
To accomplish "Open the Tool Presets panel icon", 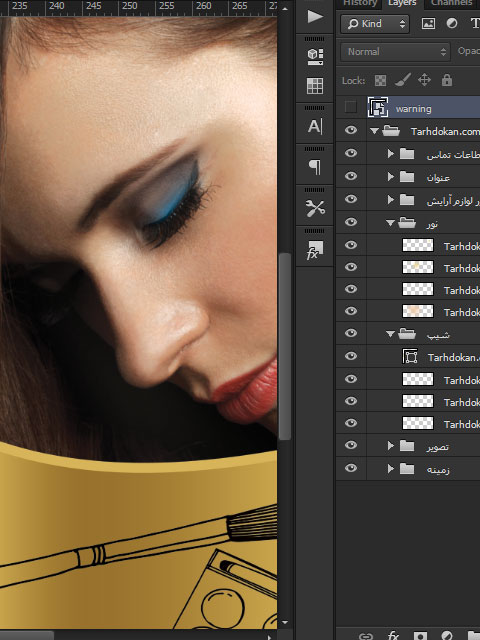I will click(x=315, y=208).
